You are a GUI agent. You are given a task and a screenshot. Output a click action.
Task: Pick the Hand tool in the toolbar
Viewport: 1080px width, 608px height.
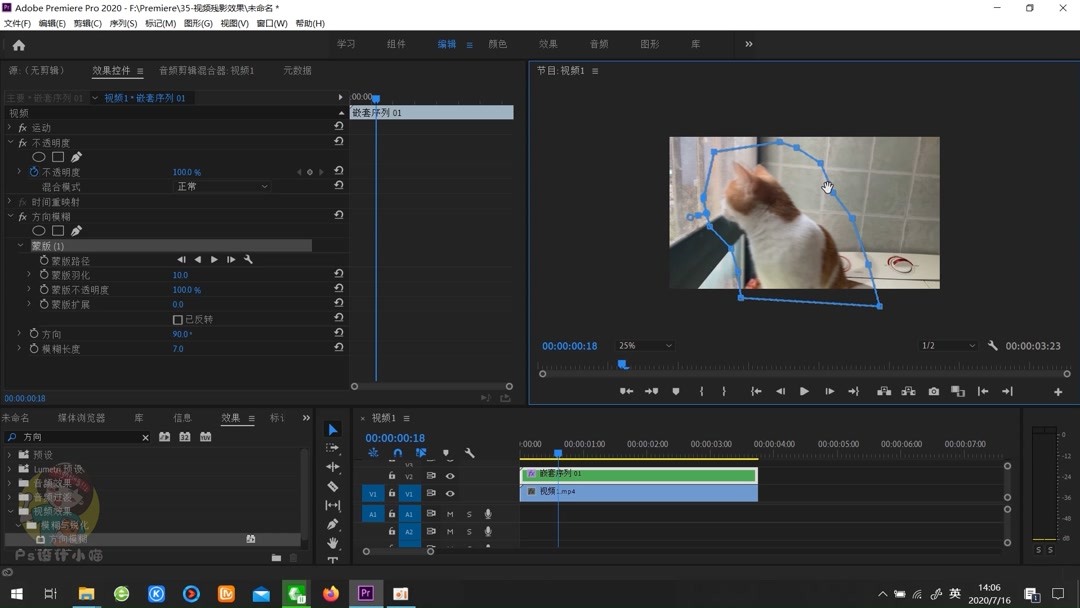pyautogui.click(x=333, y=543)
